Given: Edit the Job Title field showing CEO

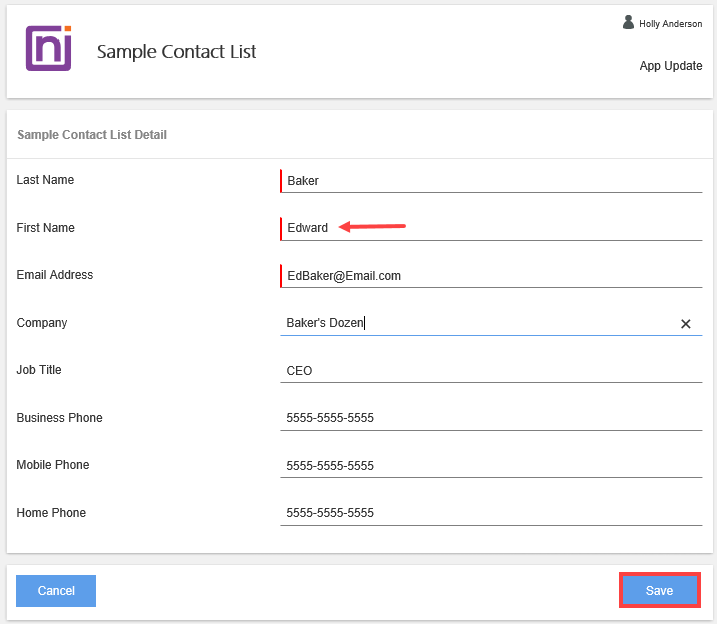Looking at the screenshot, I should click(490, 371).
